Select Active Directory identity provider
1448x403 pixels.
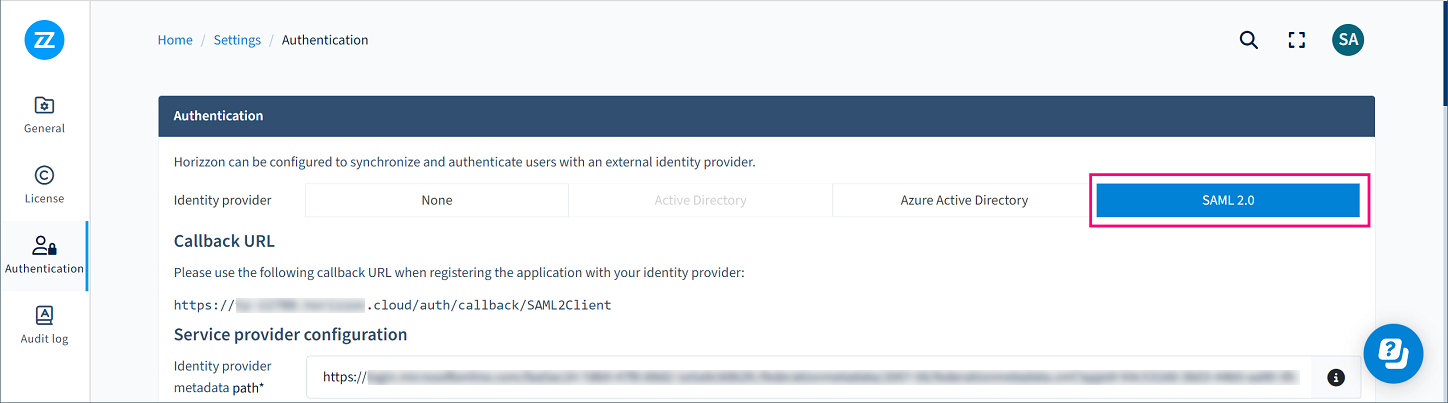(x=700, y=200)
